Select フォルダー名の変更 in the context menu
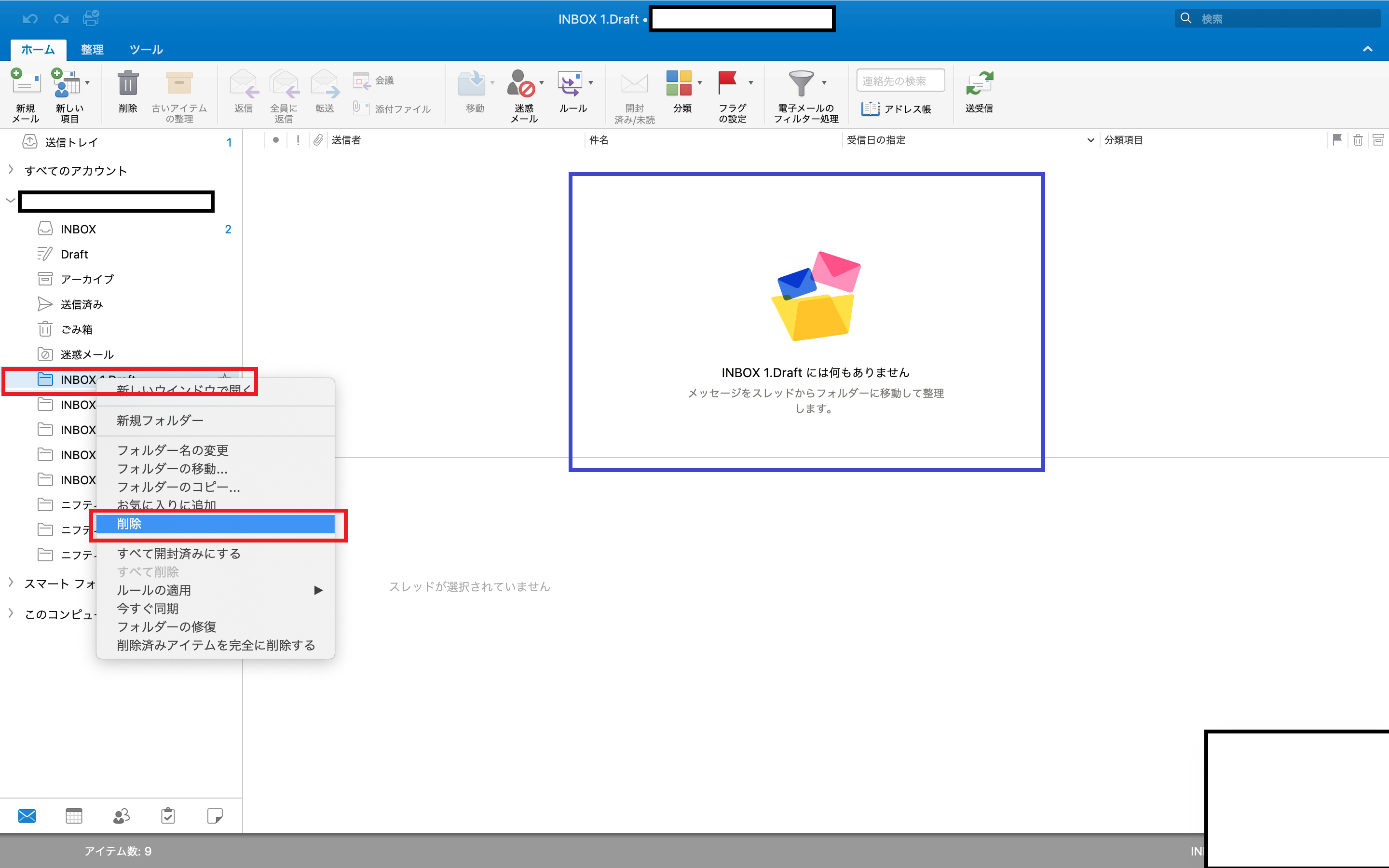Viewport: 1389px width, 868px height. click(x=173, y=450)
